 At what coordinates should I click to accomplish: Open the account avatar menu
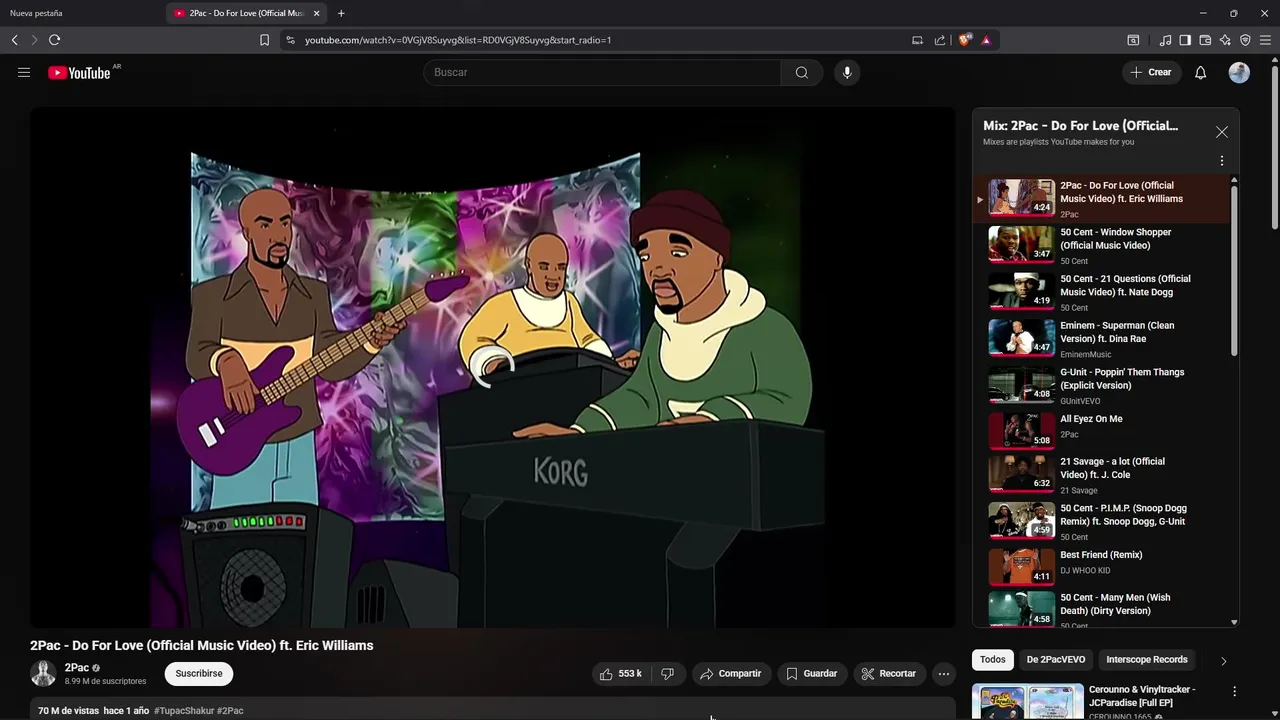1239,72
